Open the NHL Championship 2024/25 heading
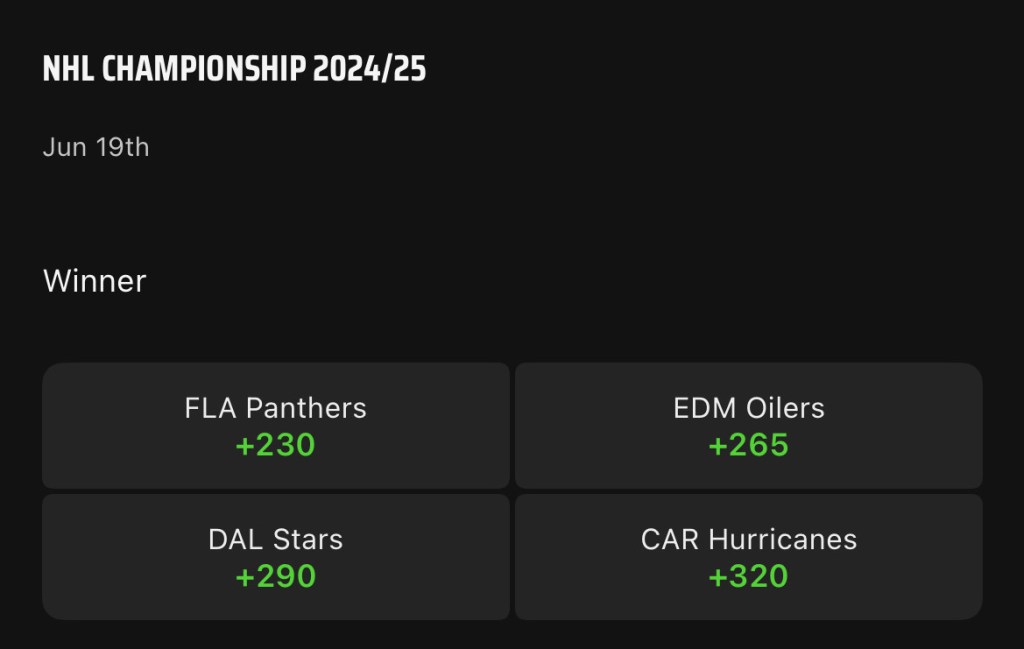The image size is (1024, 649). click(x=234, y=69)
